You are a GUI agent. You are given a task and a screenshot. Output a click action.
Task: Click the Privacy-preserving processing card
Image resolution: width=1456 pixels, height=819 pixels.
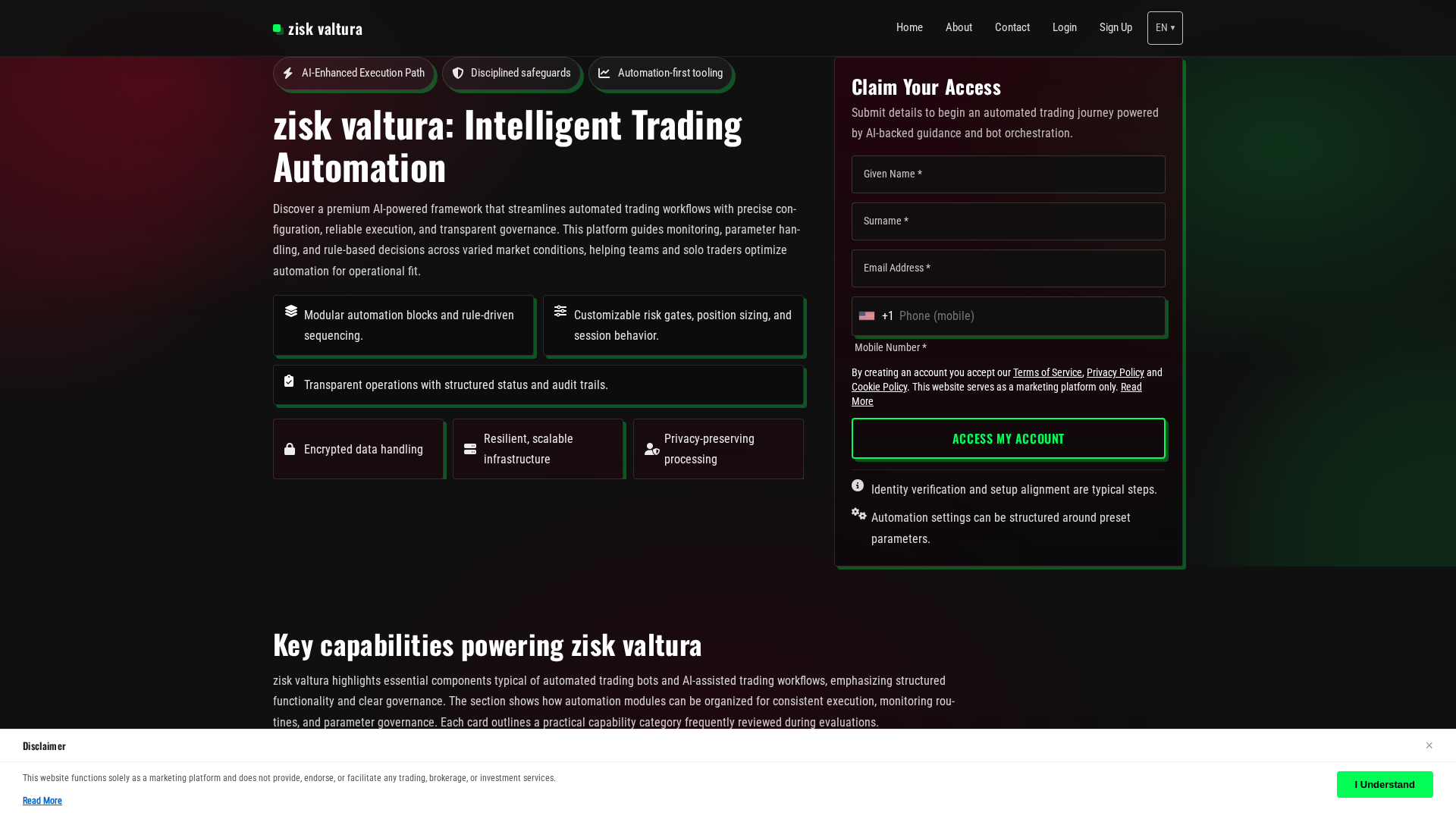[x=718, y=449]
